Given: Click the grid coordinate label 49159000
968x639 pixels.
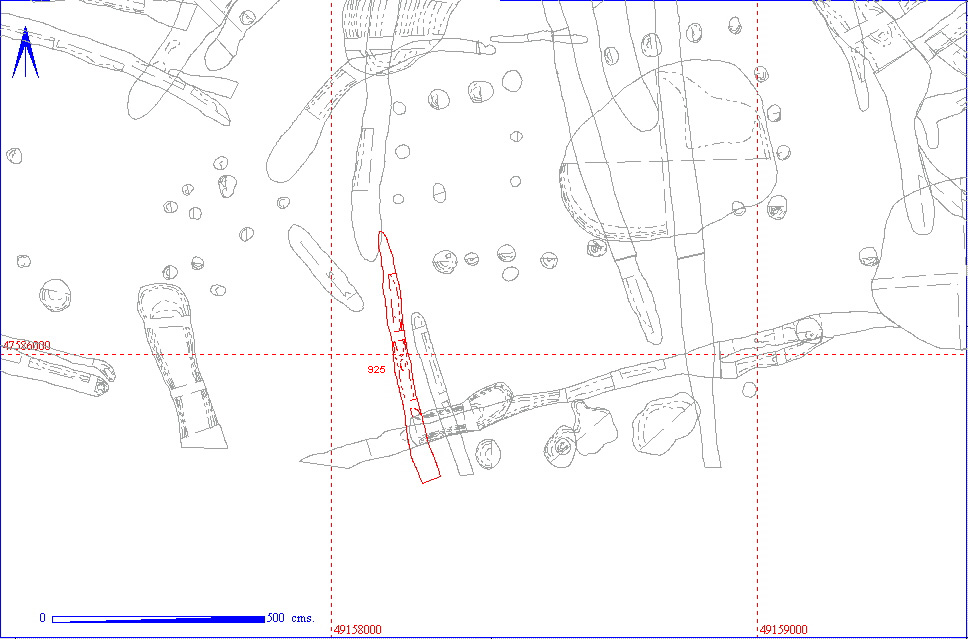Looking at the screenshot, I should click(x=783, y=630).
